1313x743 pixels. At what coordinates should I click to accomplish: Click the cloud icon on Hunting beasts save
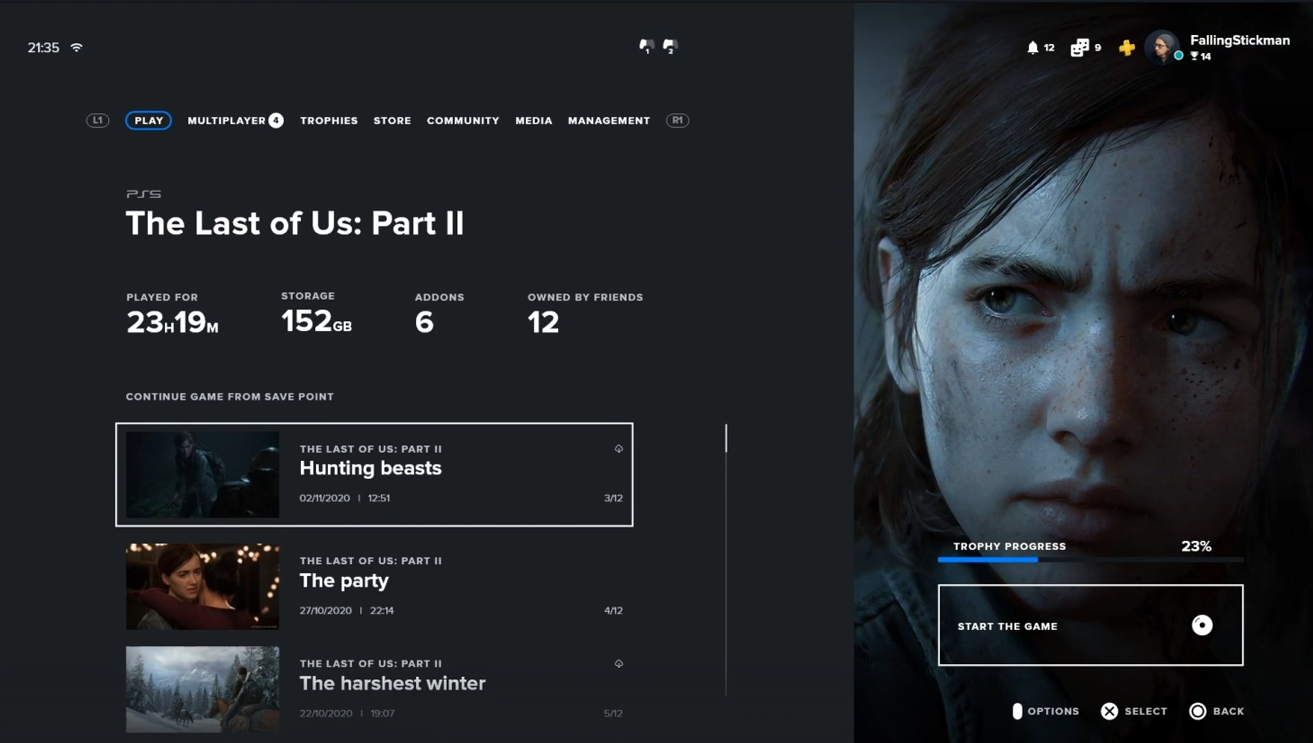click(618, 449)
